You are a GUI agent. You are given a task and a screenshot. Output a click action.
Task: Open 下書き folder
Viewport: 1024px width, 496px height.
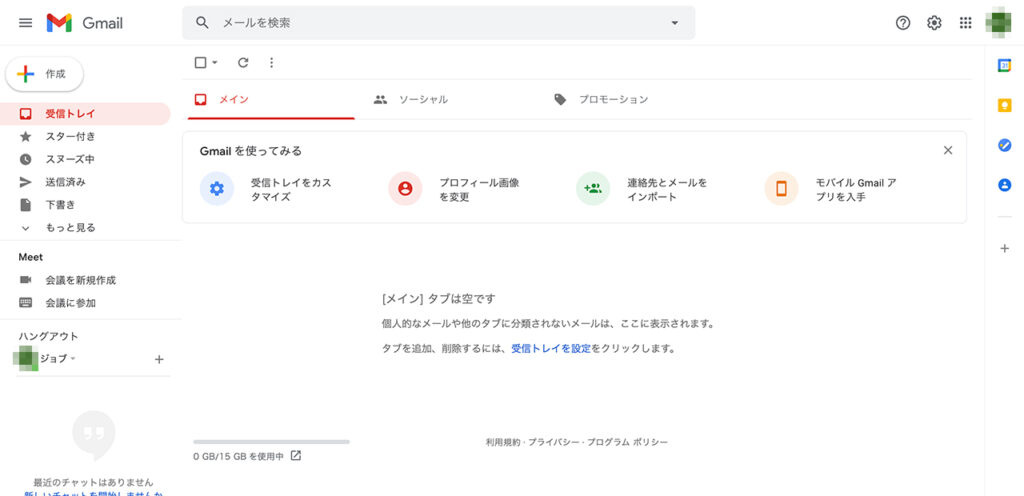[85, 205]
